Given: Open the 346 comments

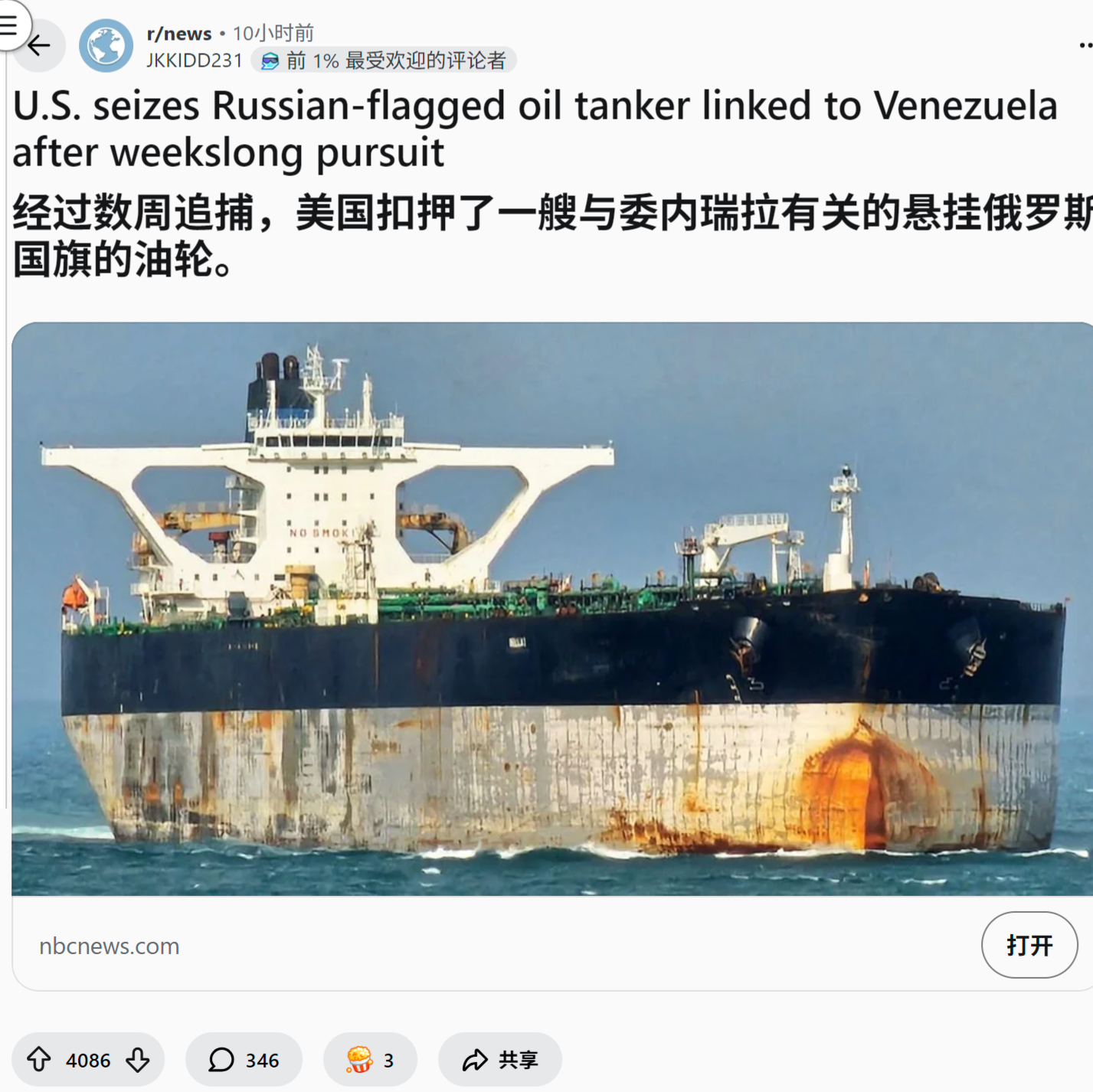Looking at the screenshot, I should [x=244, y=1060].
